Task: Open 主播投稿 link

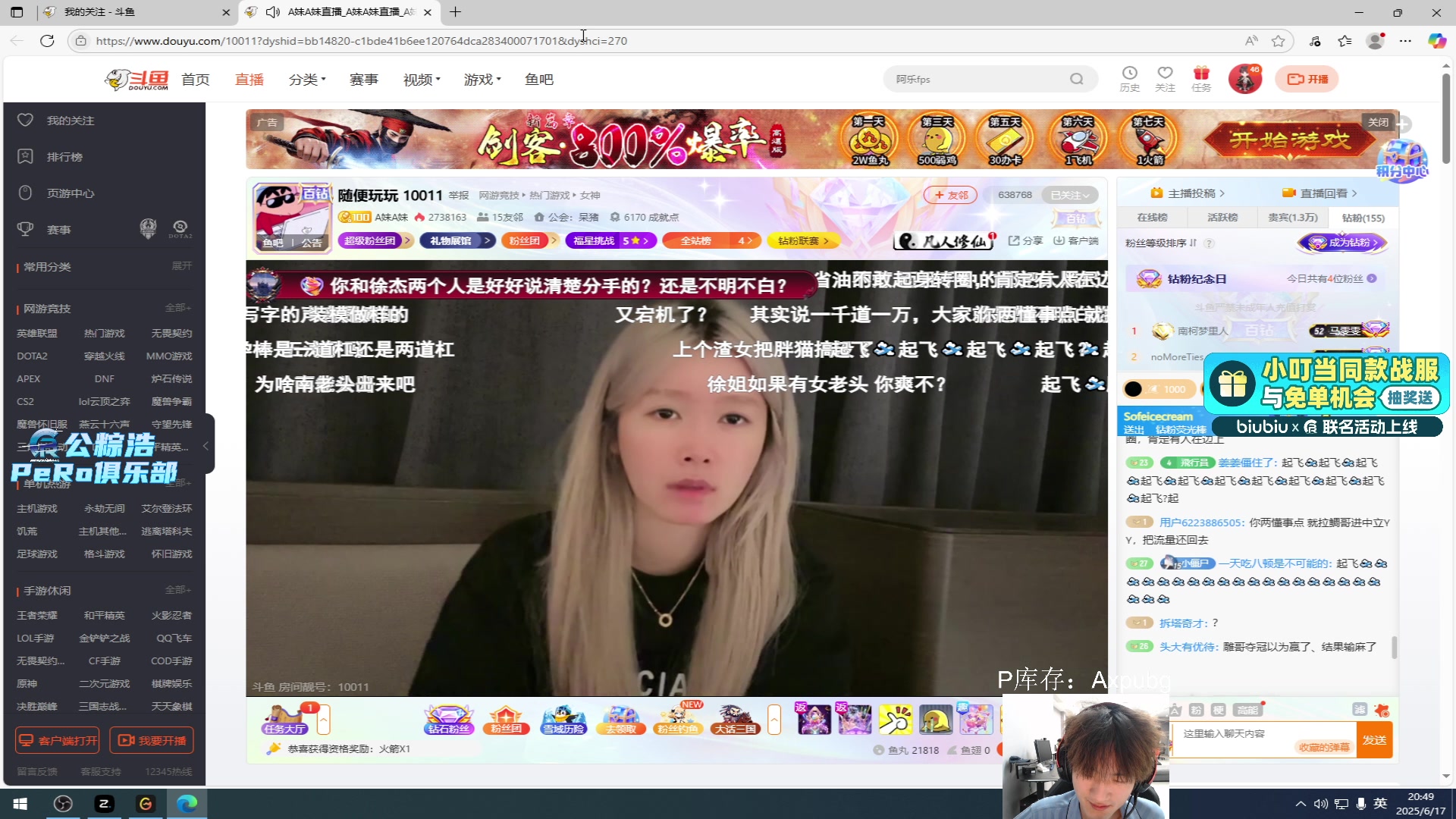Action: [x=1188, y=193]
